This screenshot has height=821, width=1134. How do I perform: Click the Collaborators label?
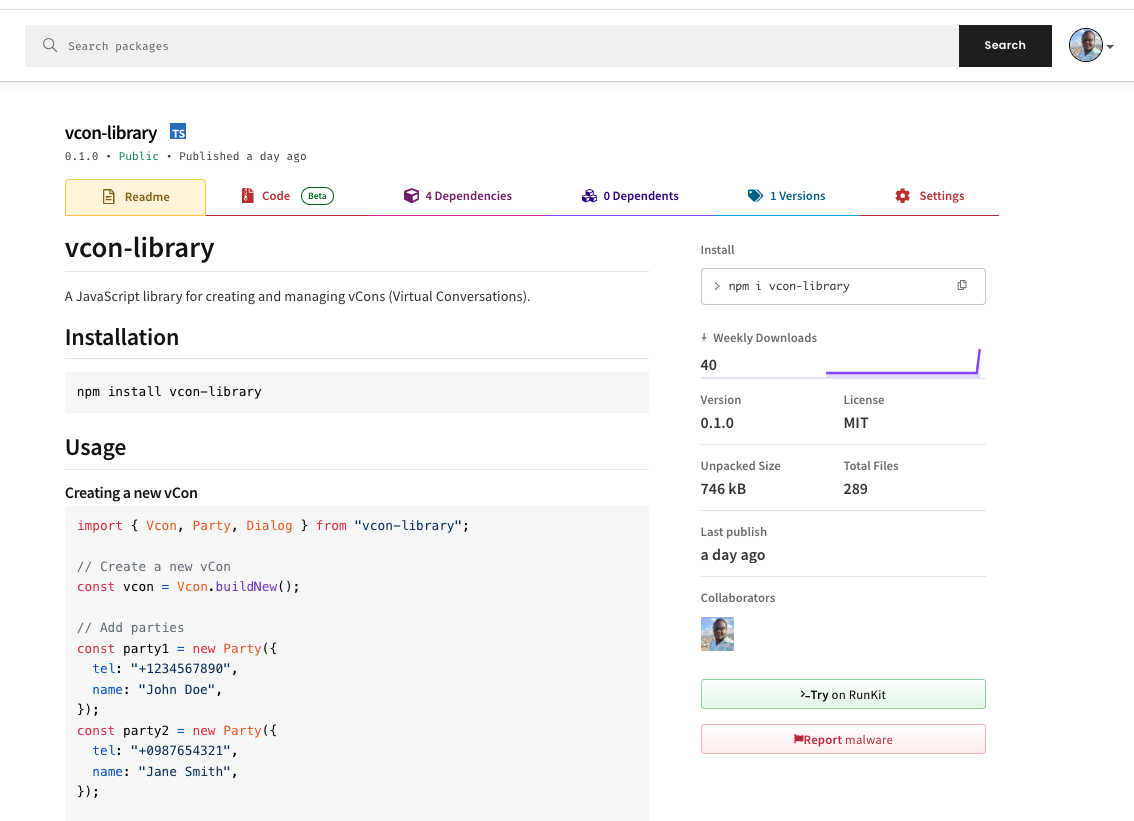click(738, 597)
